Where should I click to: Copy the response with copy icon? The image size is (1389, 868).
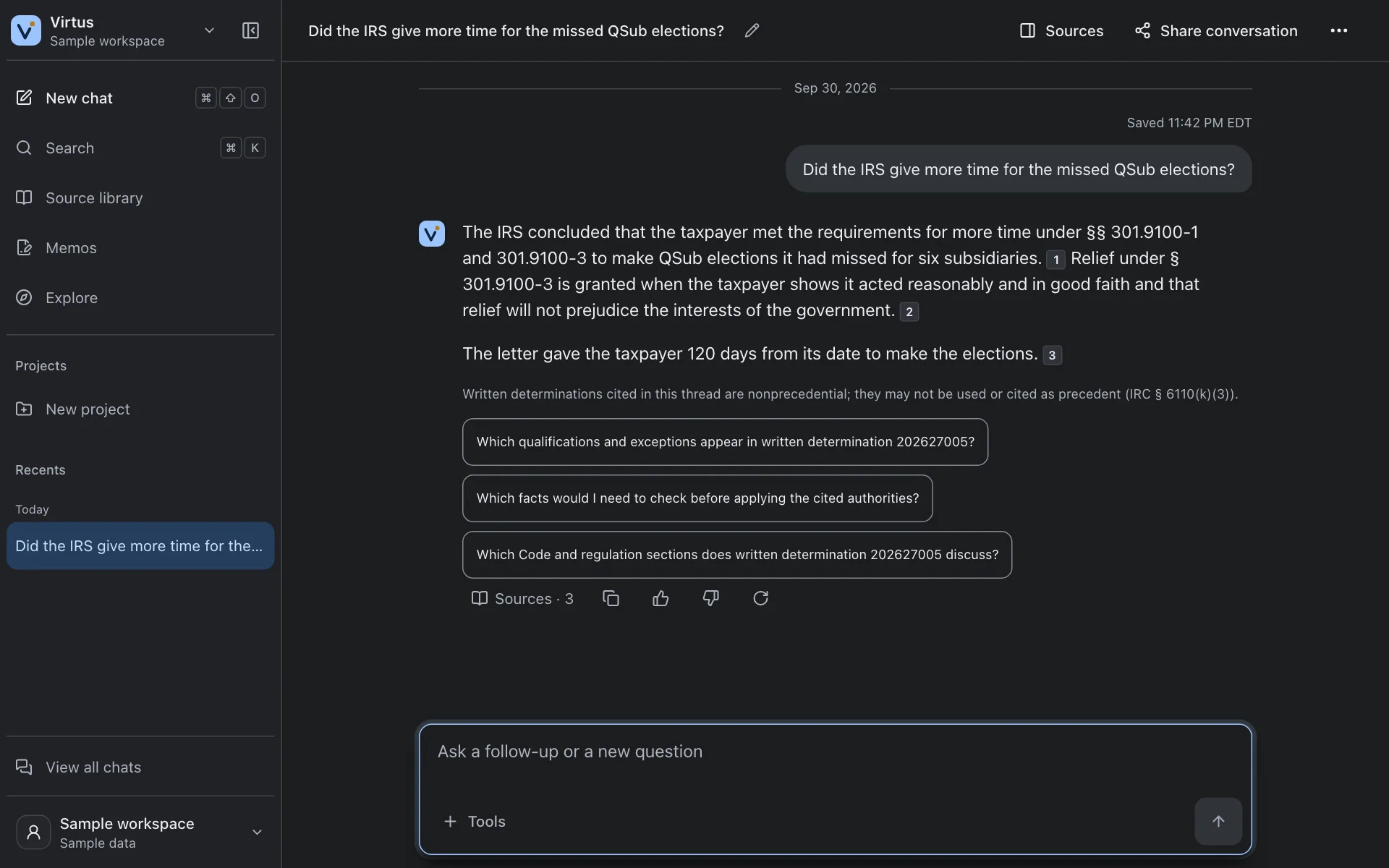[x=611, y=598]
